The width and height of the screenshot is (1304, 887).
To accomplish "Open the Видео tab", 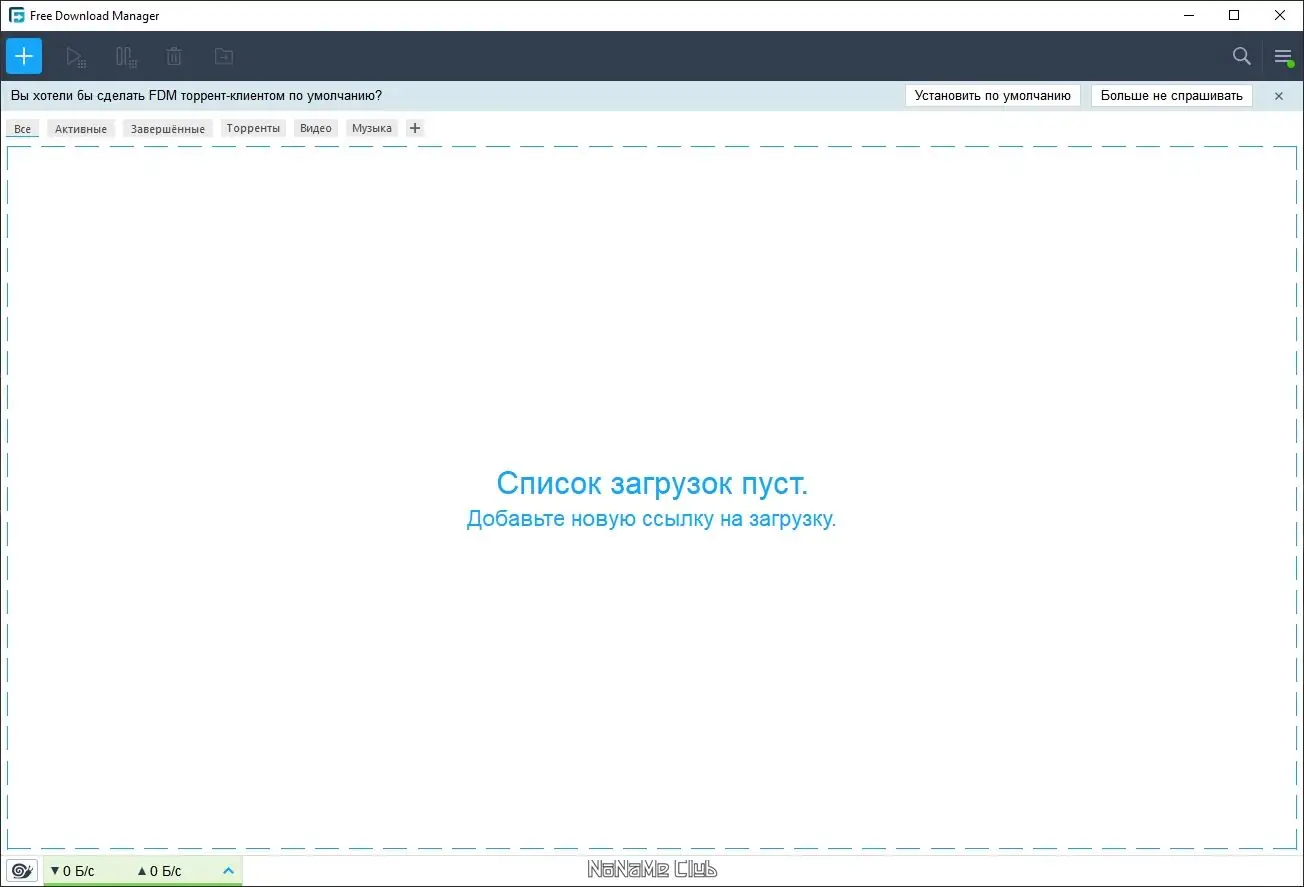I will (x=316, y=128).
